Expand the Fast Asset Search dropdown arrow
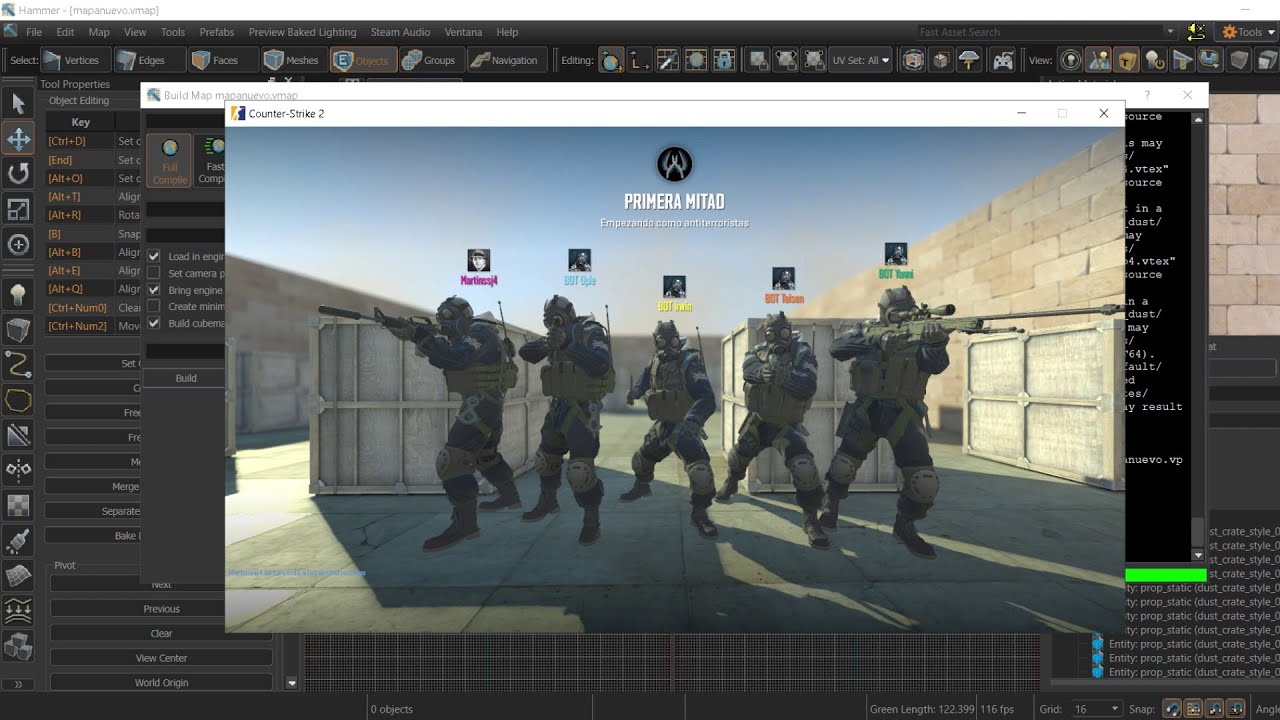 coord(1170,32)
